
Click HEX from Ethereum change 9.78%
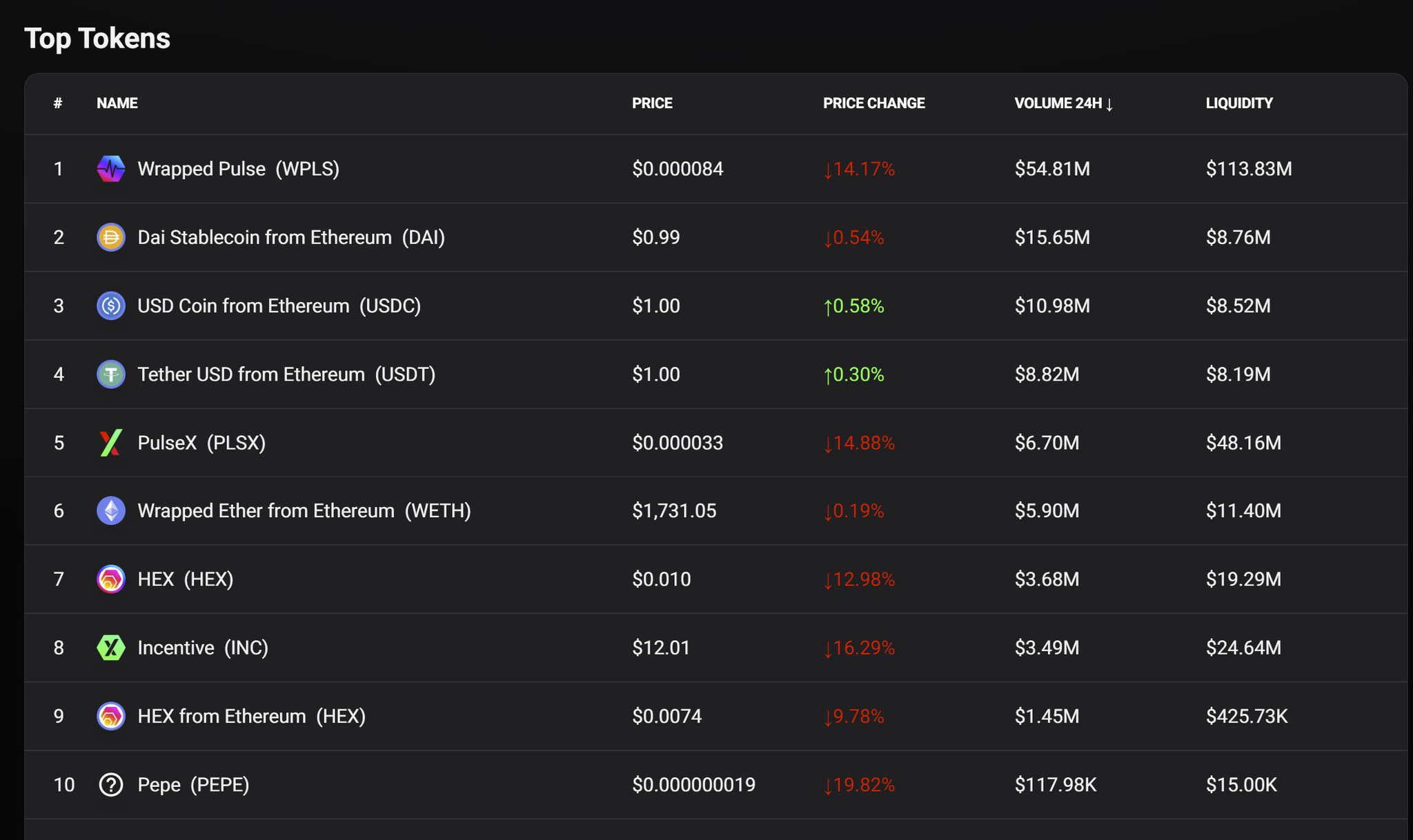pos(853,716)
